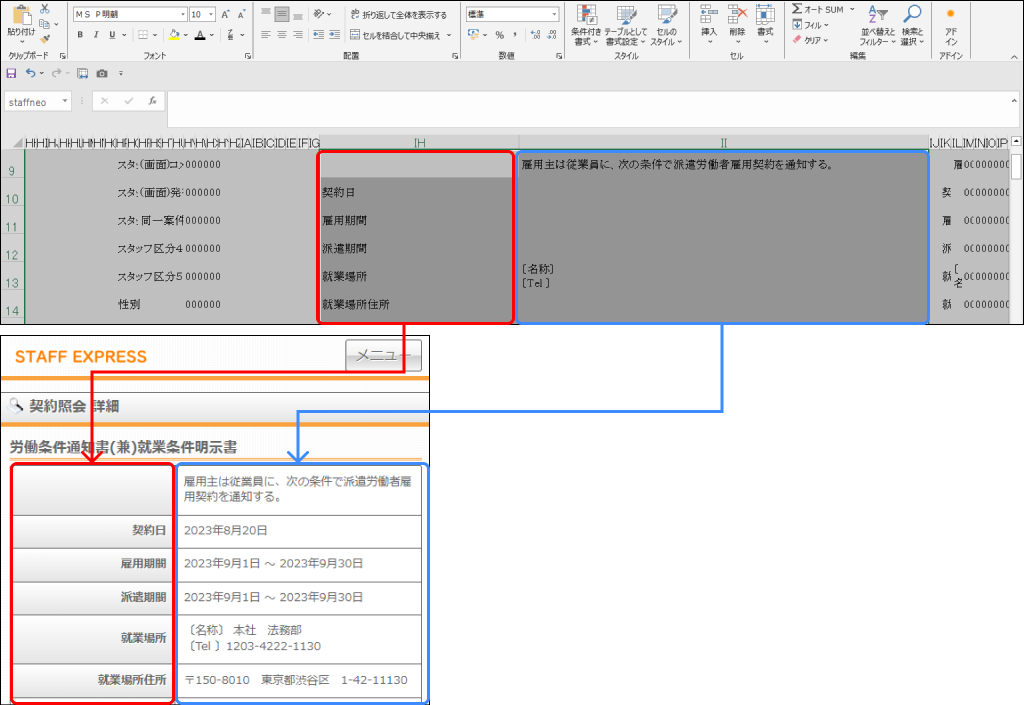The height and width of the screenshot is (705, 1024).
Task: Toggle Bold formatting
Action: [80, 35]
